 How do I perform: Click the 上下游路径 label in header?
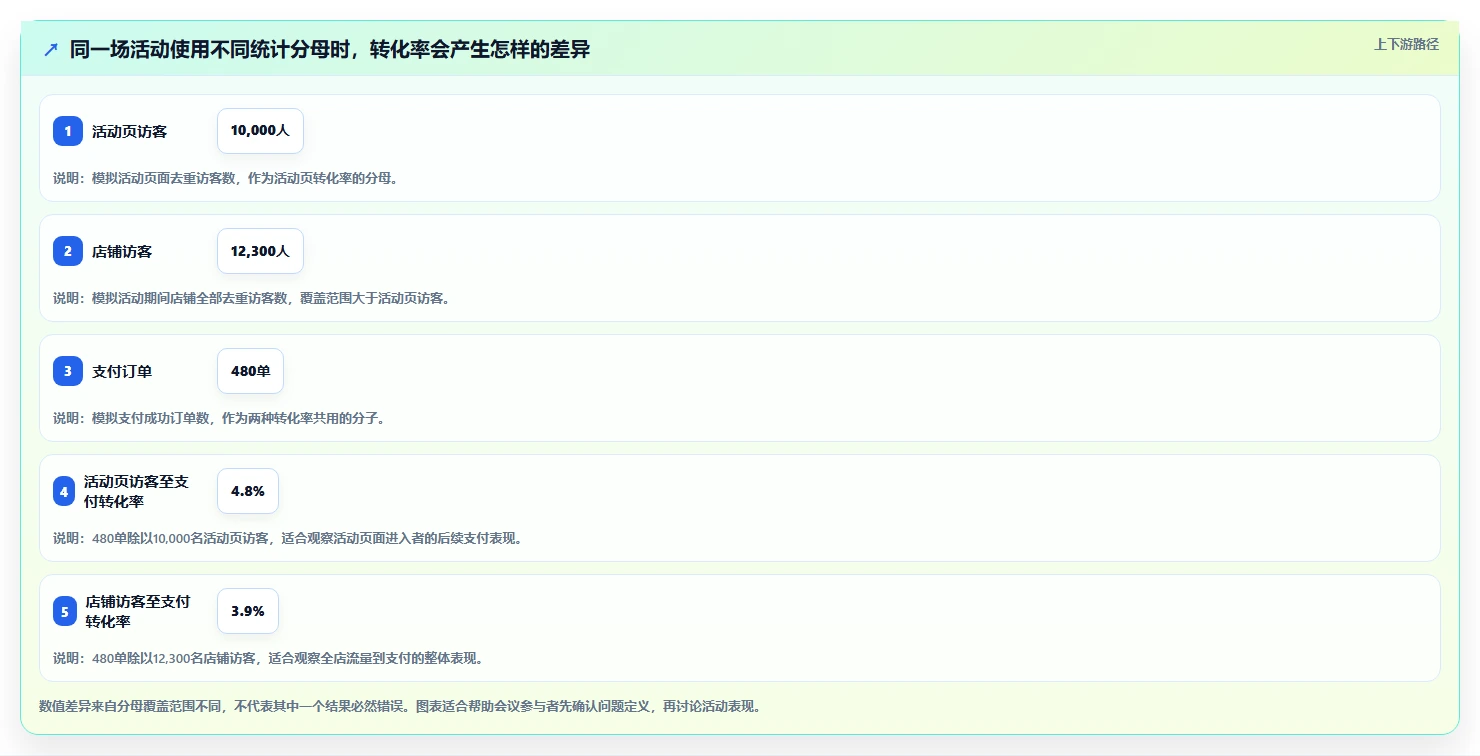click(x=1406, y=44)
